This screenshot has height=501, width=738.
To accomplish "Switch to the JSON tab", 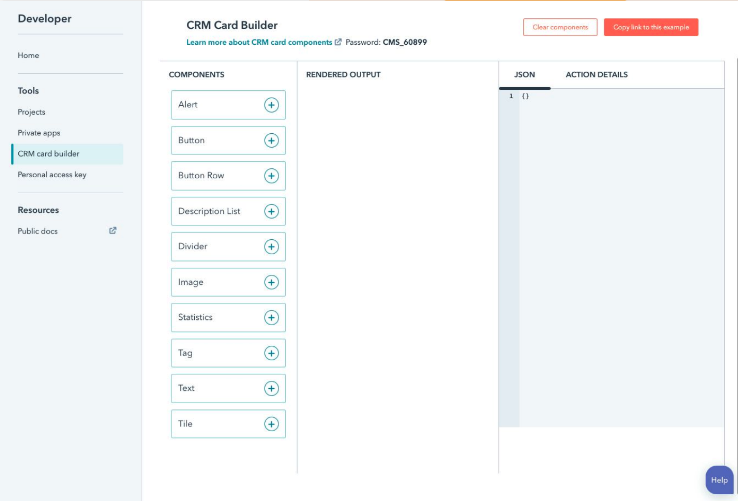I will coord(524,74).
